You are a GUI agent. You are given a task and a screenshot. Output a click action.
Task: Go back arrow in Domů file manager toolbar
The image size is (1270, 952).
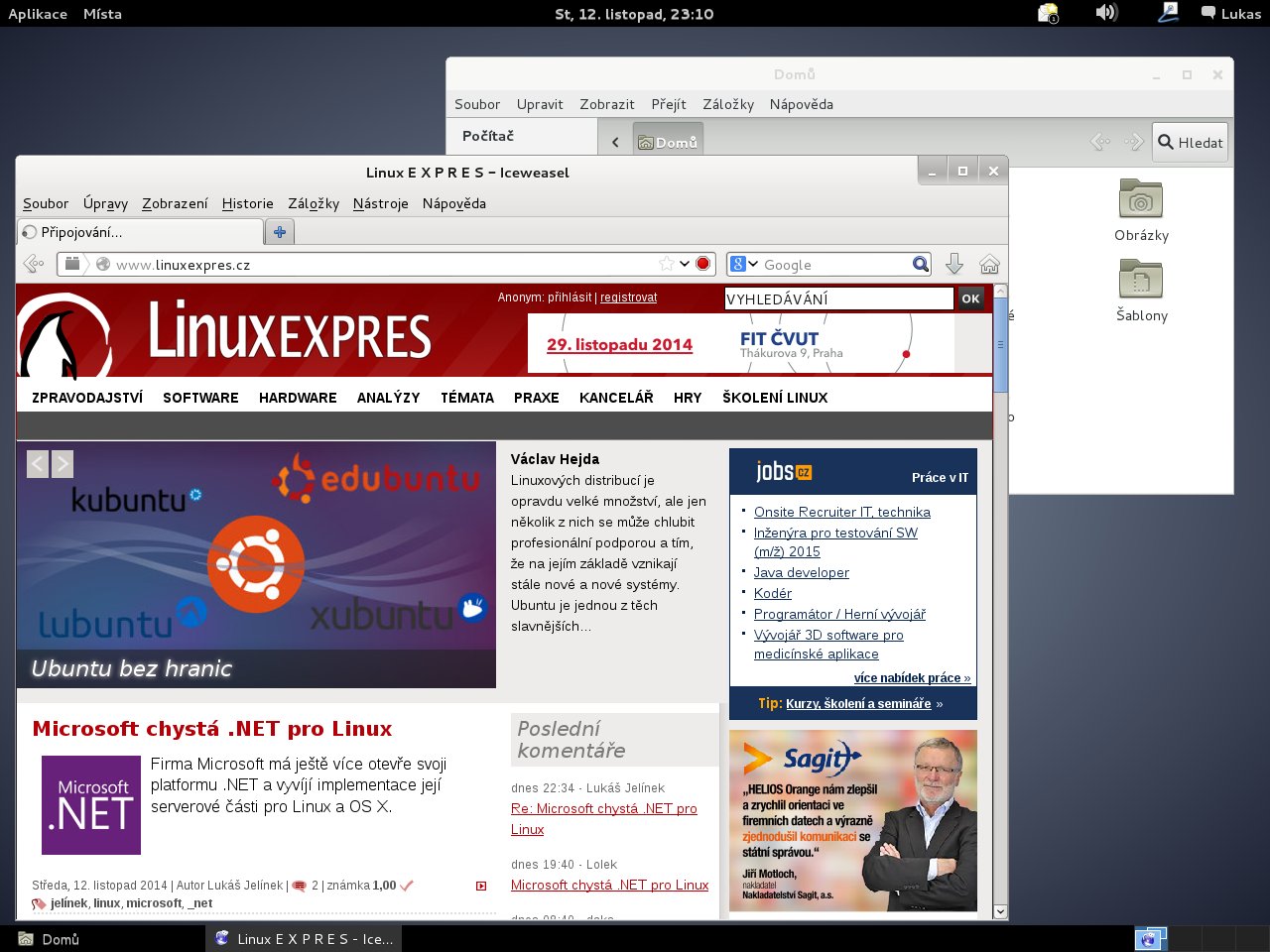pyautogui.click(x=1099, y=142)
